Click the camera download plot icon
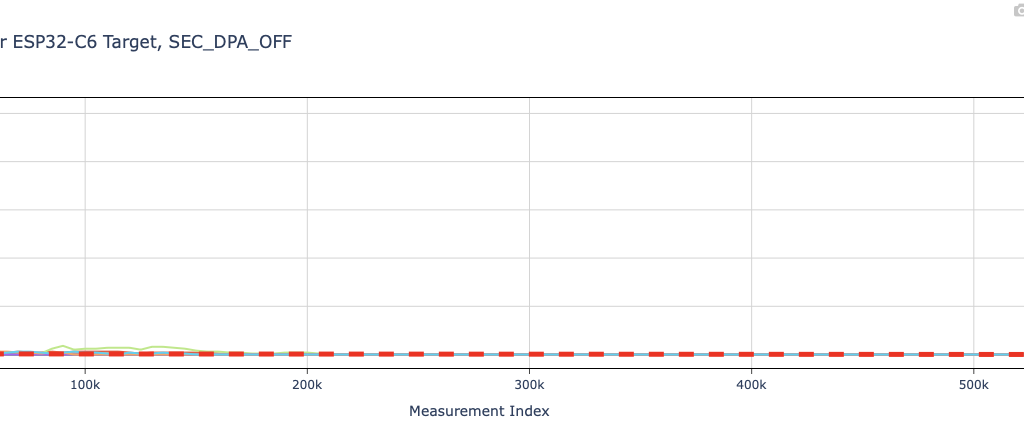This screenshot has height=437, width=1024. [x=1018, y=9]
